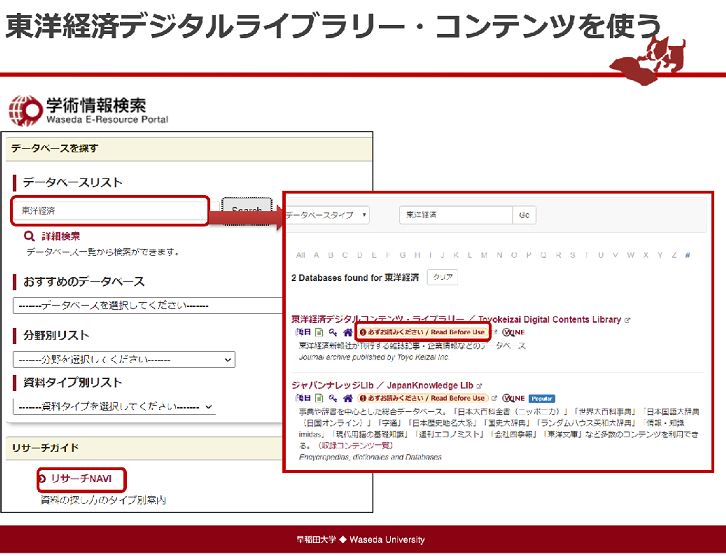Select letter W in alphabet index
The height and width of the screenshot is (556, 726).
click(631, 255)
